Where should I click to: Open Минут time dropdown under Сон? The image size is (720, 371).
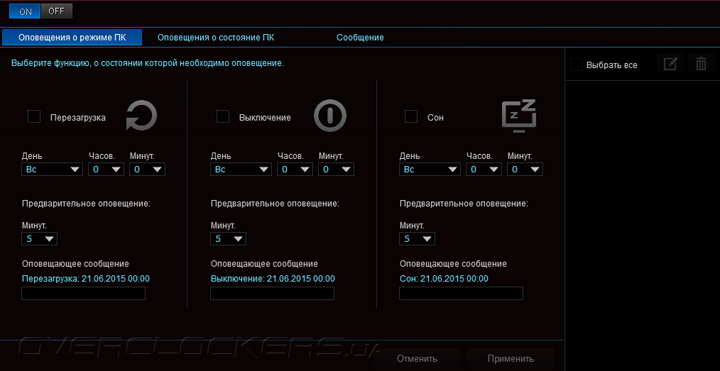pos(525,169)
